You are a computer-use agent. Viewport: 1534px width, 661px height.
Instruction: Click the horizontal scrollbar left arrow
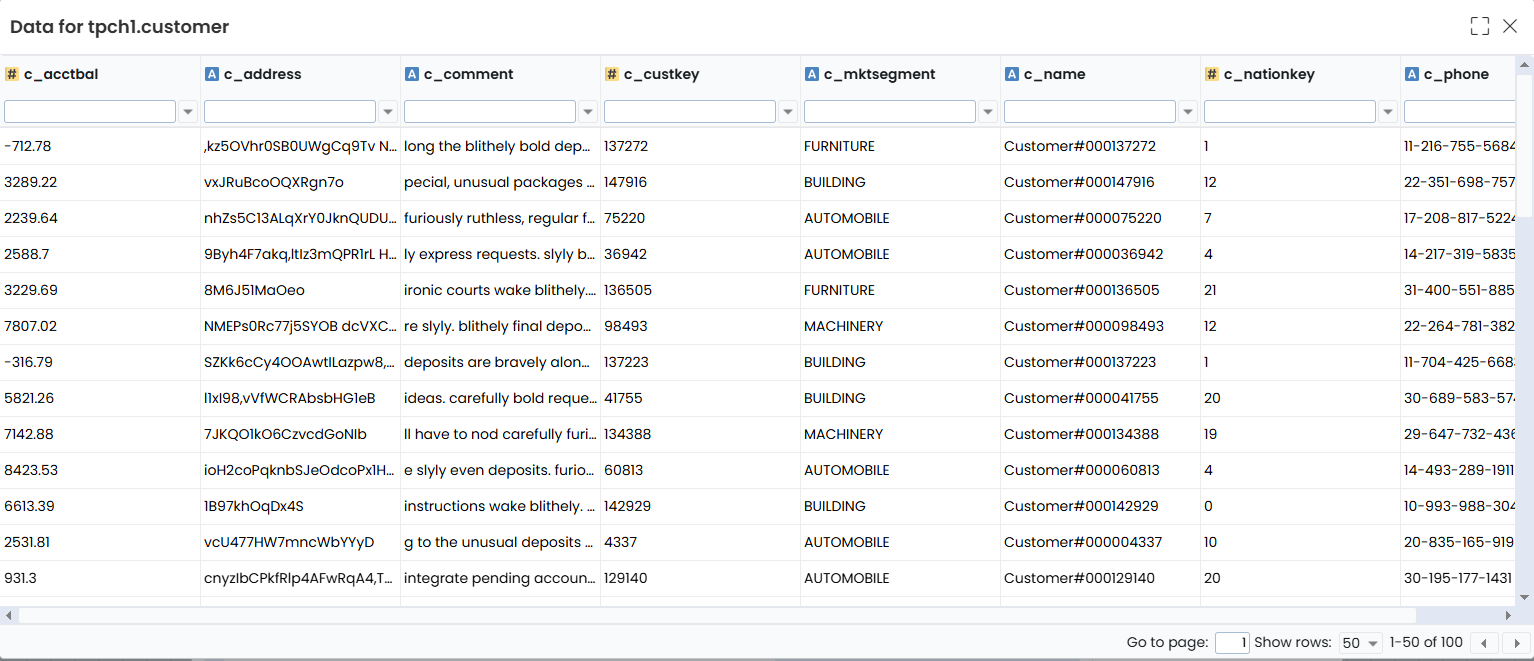point(8,615)
